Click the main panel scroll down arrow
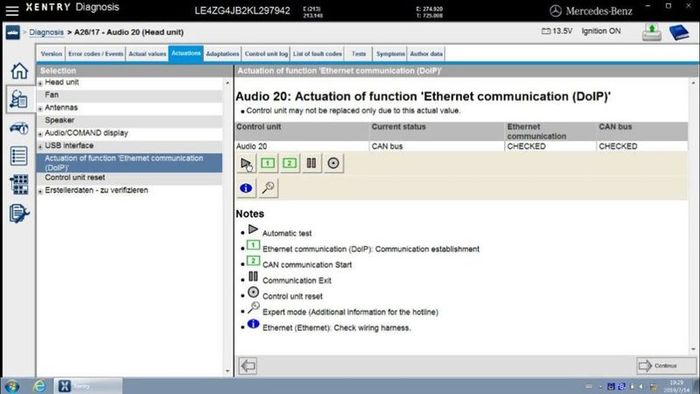700x394 pixels. [x=693, y=349]
